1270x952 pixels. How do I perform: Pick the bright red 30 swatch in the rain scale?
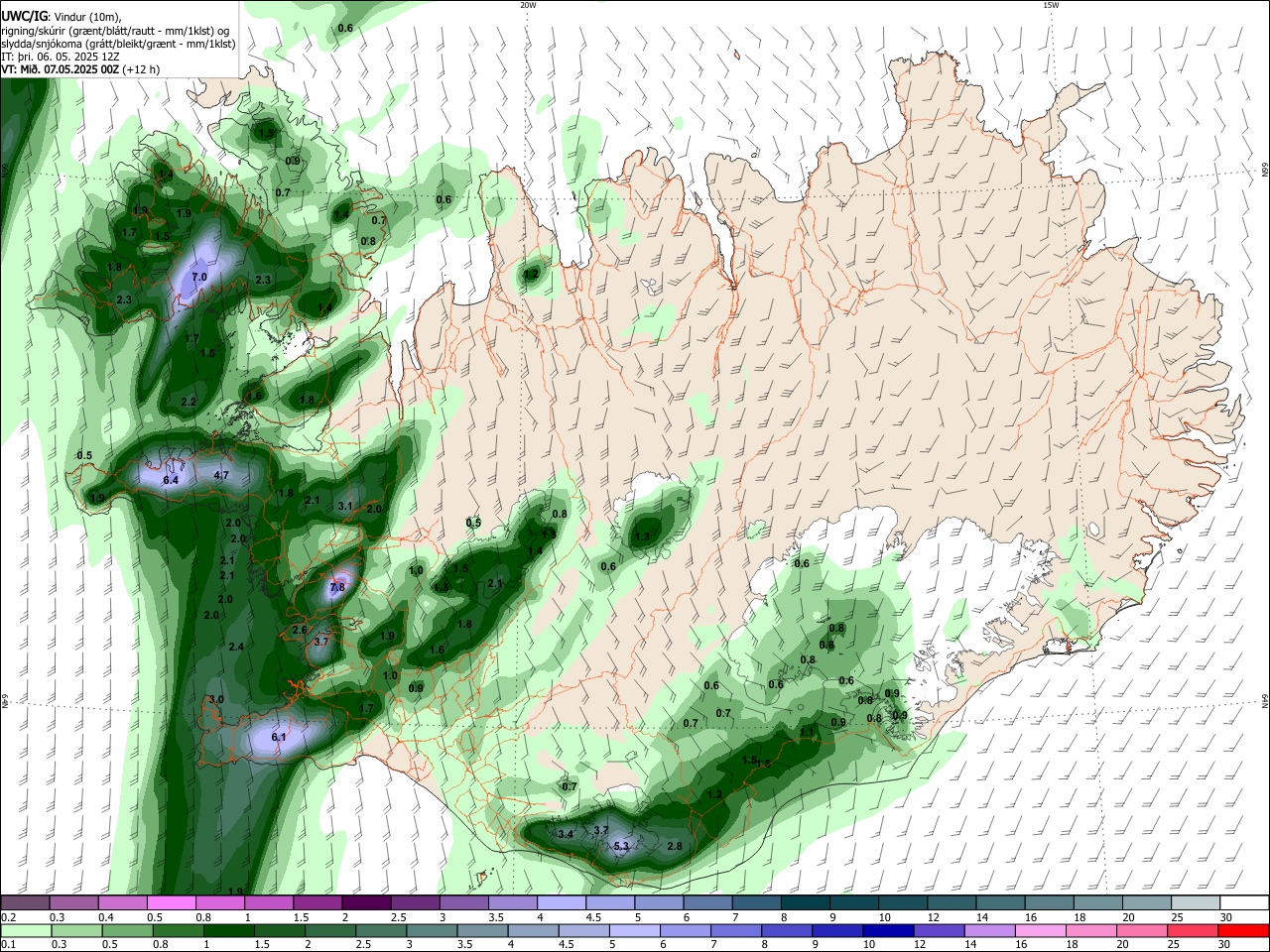[x=1243, y=931]
